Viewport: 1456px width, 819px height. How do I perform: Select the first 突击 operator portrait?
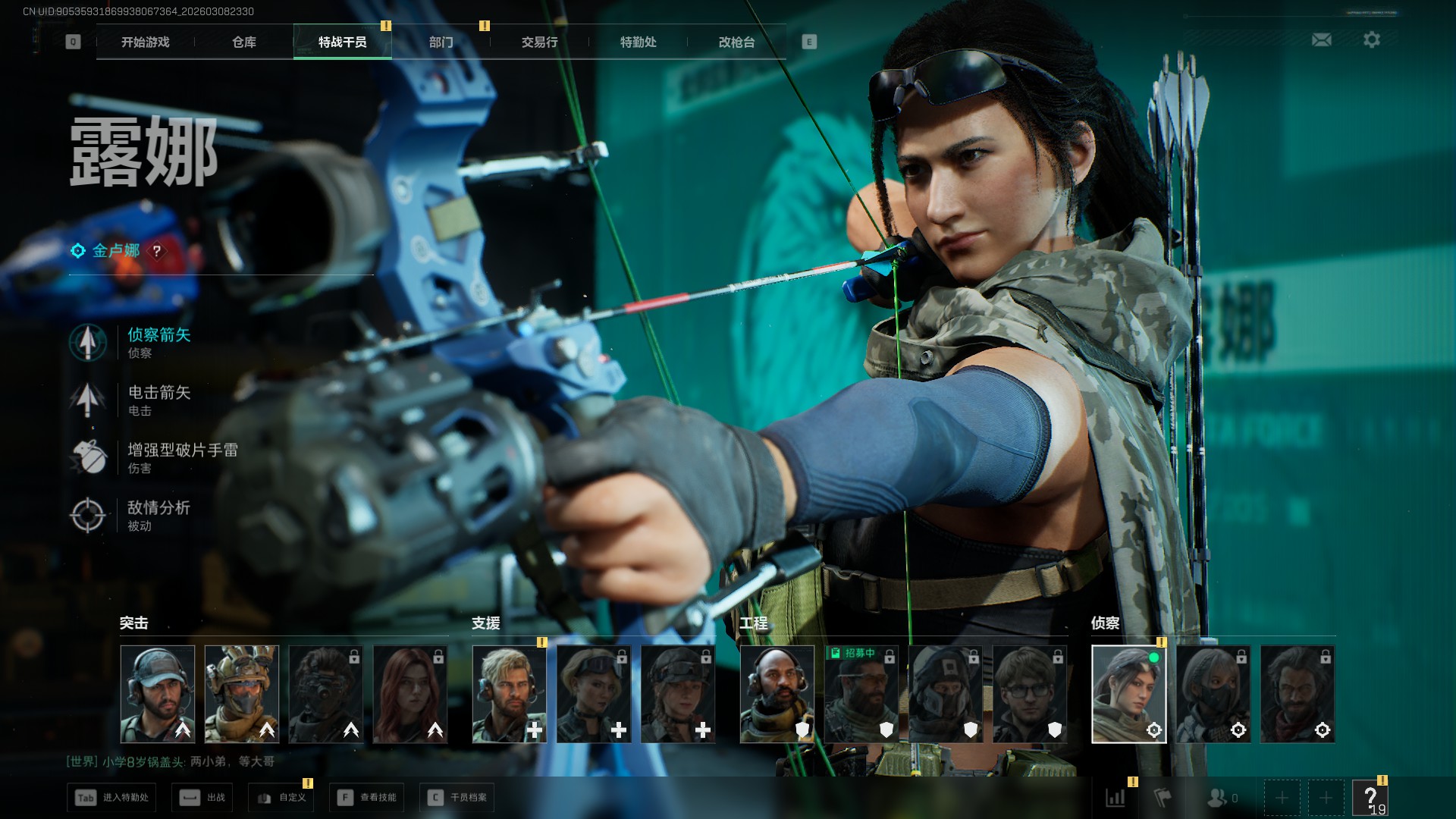(158, 694)
